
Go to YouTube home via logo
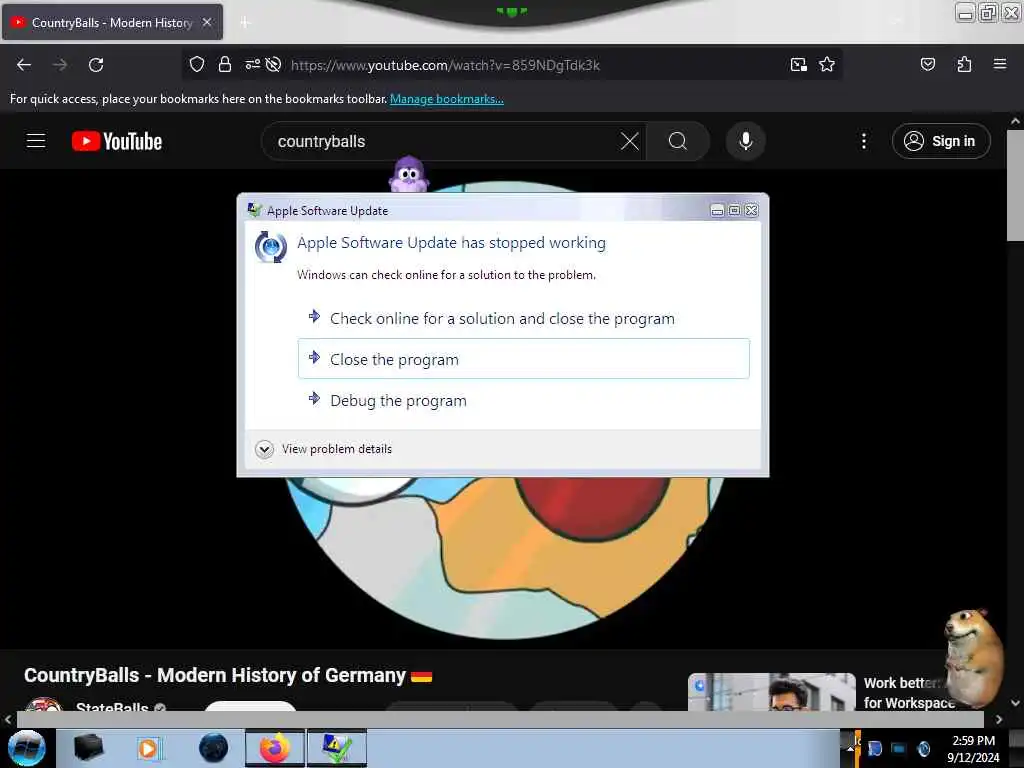[117, 141]
